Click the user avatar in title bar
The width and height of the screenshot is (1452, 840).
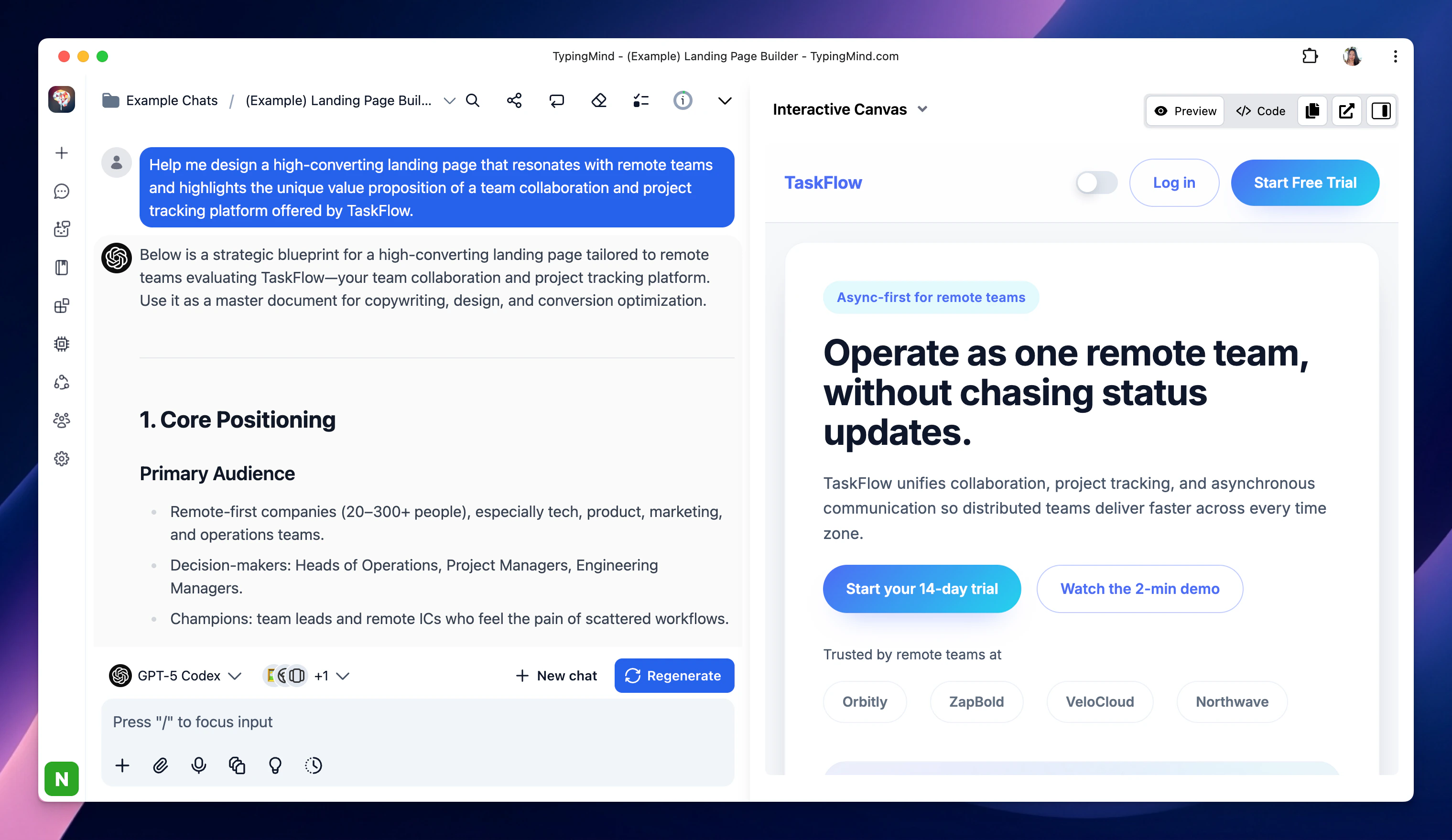point(1352,56)
